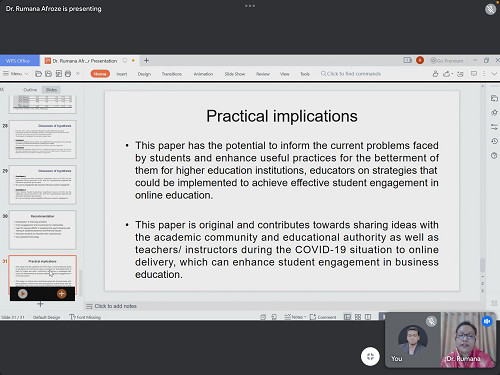This screenshot has width=500, height=375.
Task: Open the Animation ribbon tab
Action: [x=203, y=74]
